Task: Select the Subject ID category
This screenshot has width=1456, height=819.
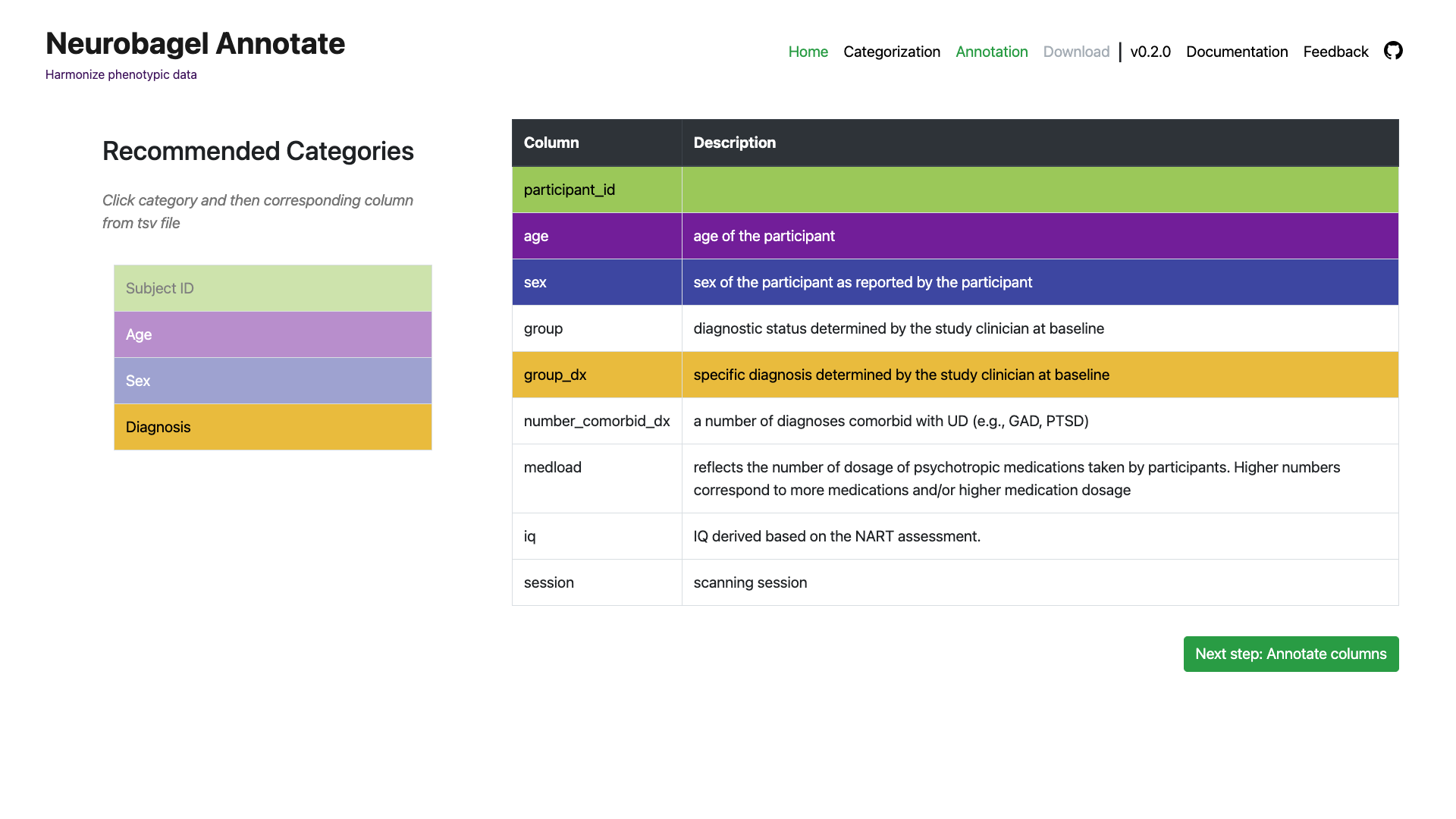Action: tap(272, 288)
